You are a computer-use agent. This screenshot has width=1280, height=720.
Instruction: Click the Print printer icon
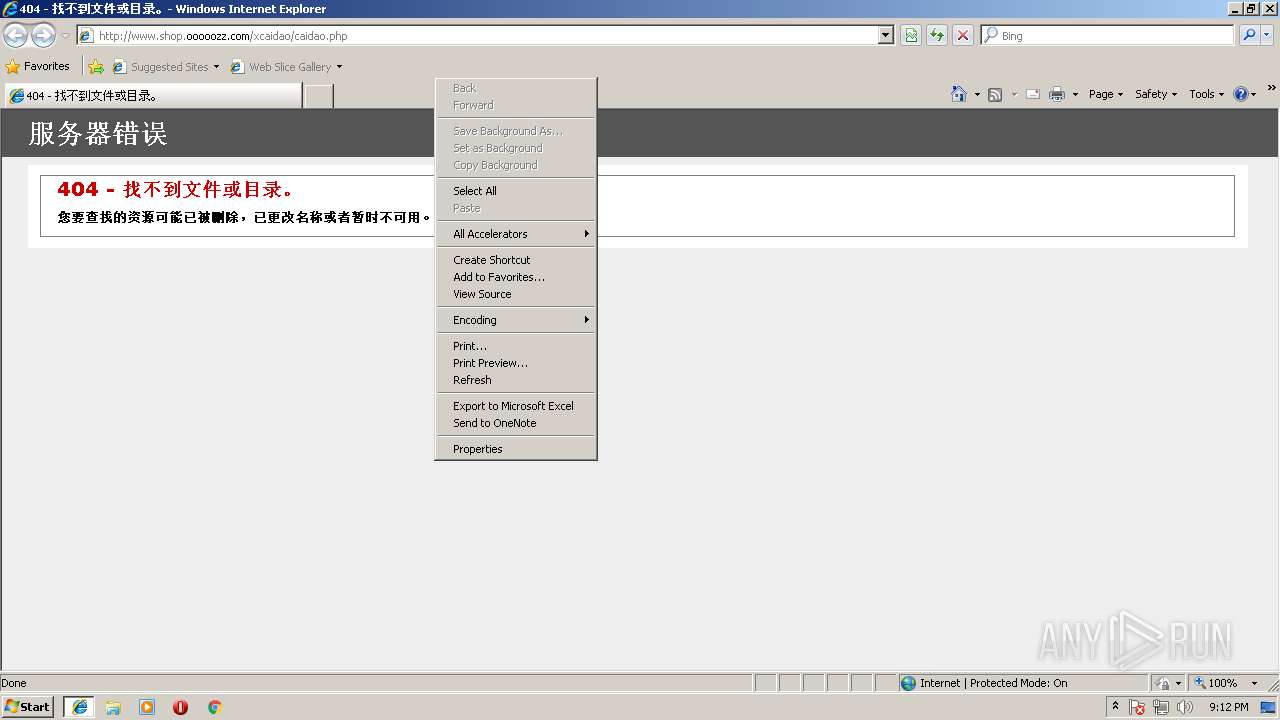click(x=1057, y=94)
